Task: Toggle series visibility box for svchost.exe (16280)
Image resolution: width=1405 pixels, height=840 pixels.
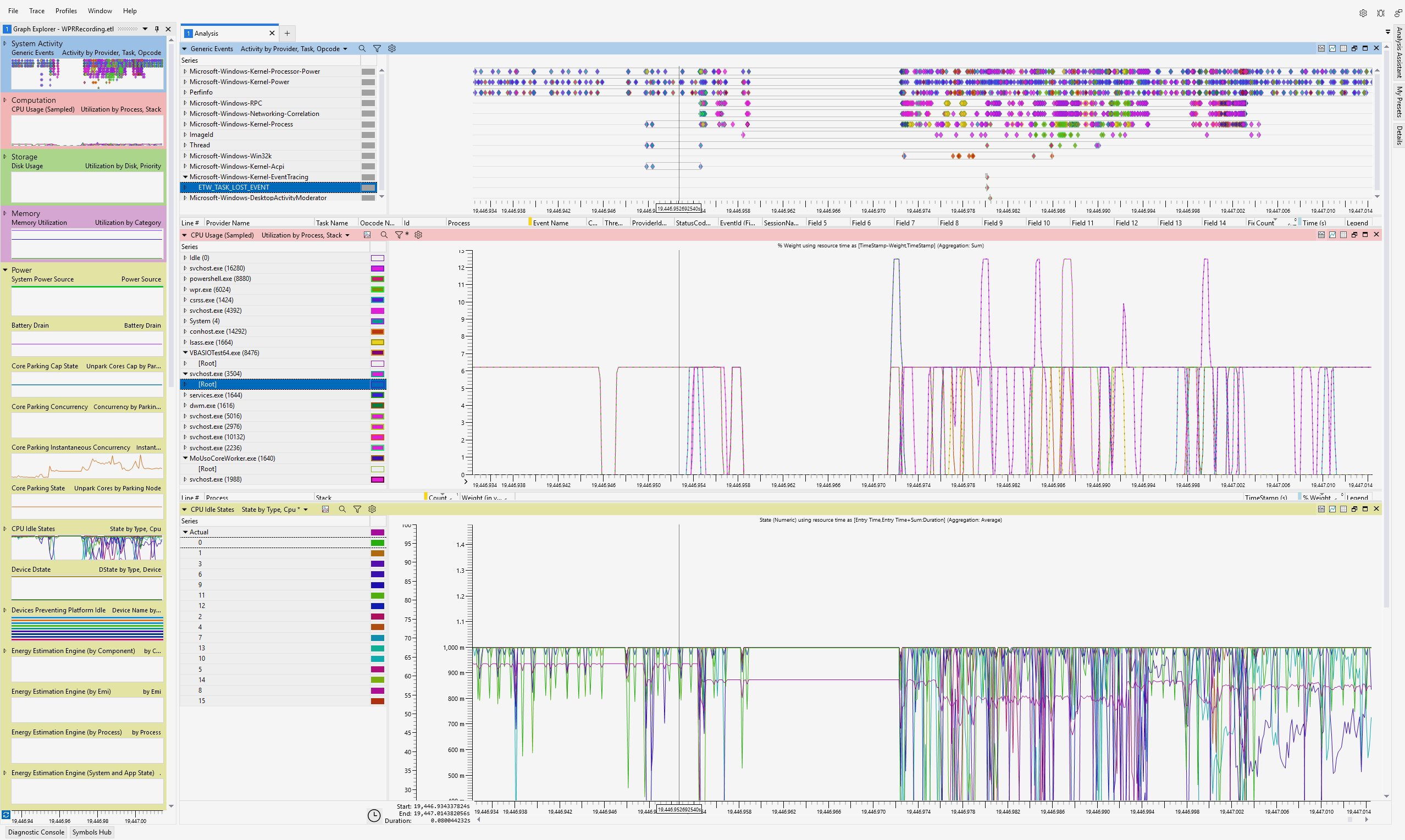Action: coord(378,269)
